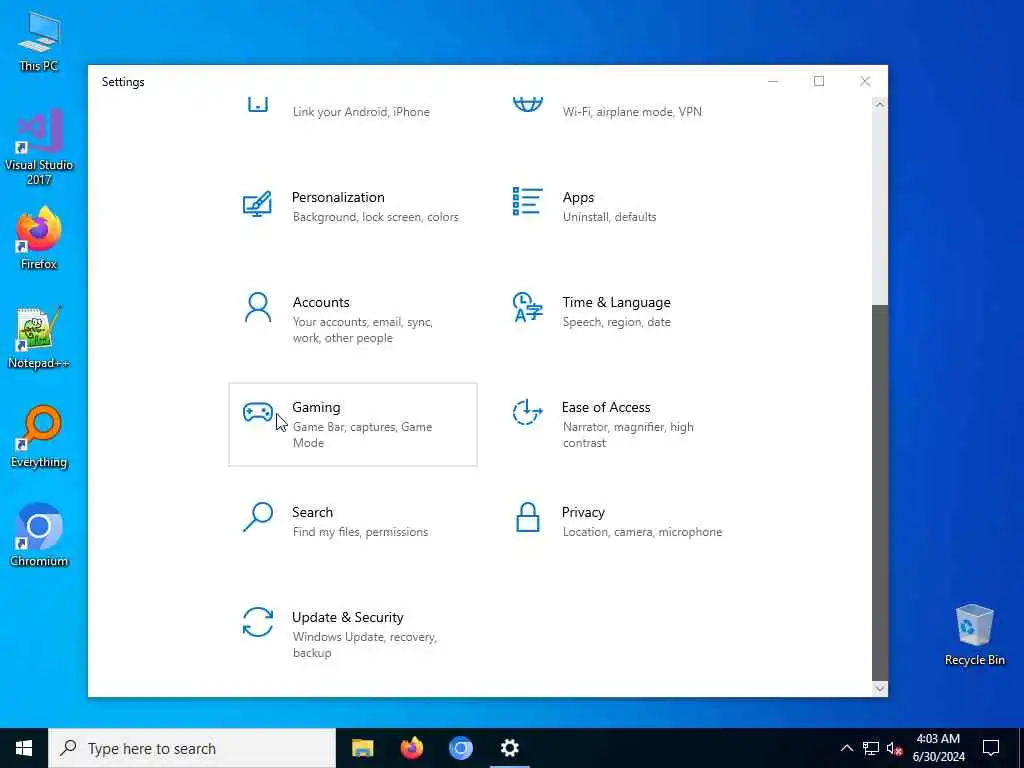Click the muted volume tray icon
Image resolution: width=1024 pixels, height=768 pixels.
click(895, 748)
